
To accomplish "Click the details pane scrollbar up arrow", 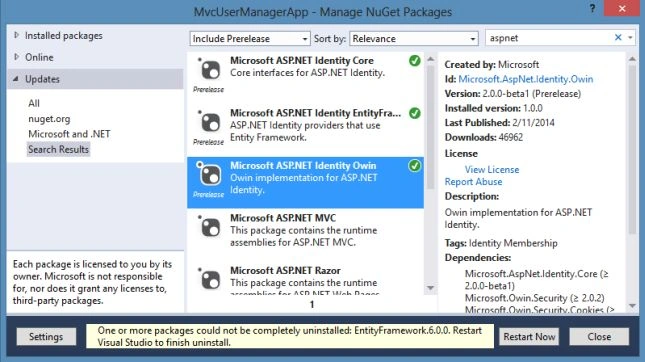I will (632, 59).
